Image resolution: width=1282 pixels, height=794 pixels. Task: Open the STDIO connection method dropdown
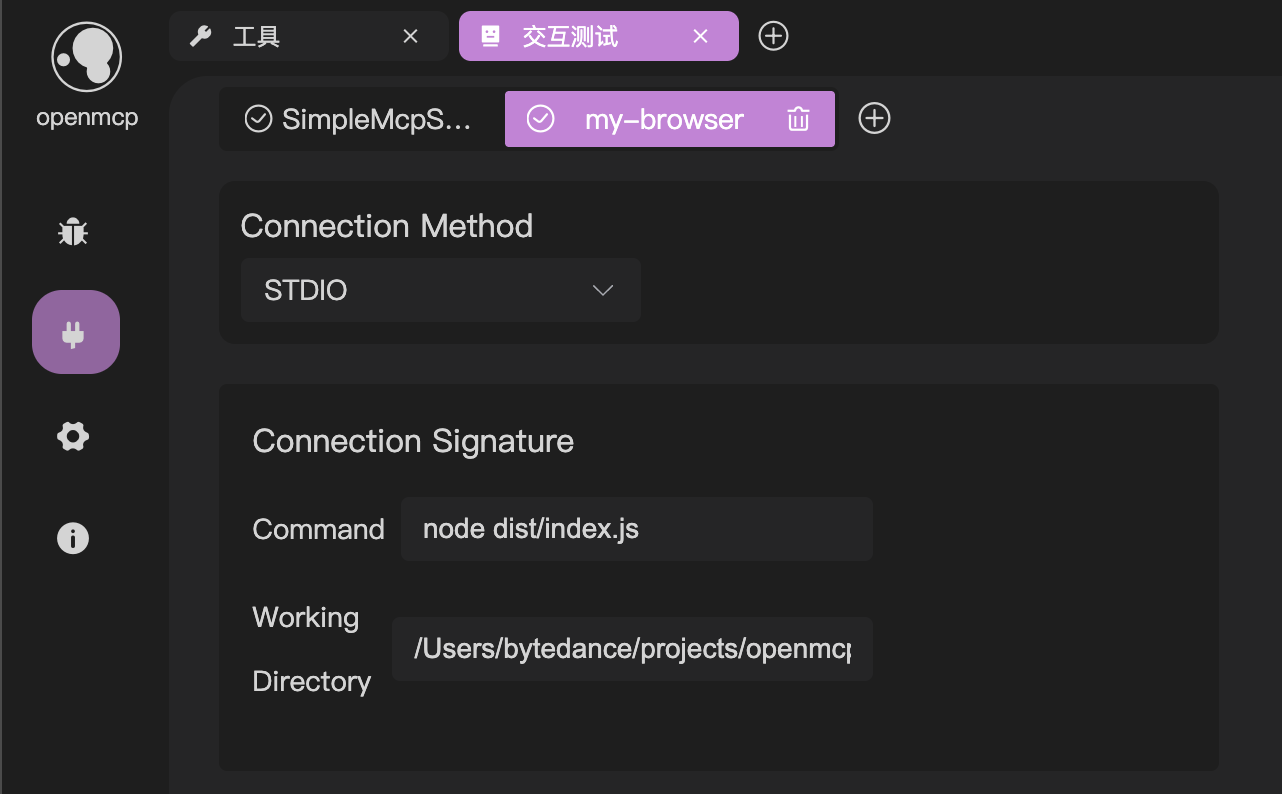click(440, 290)
